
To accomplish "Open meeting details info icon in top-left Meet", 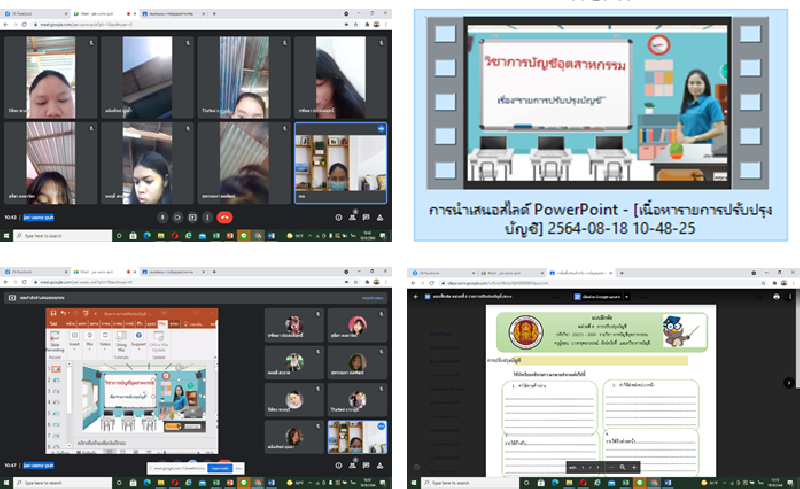I will coord(338,216).
